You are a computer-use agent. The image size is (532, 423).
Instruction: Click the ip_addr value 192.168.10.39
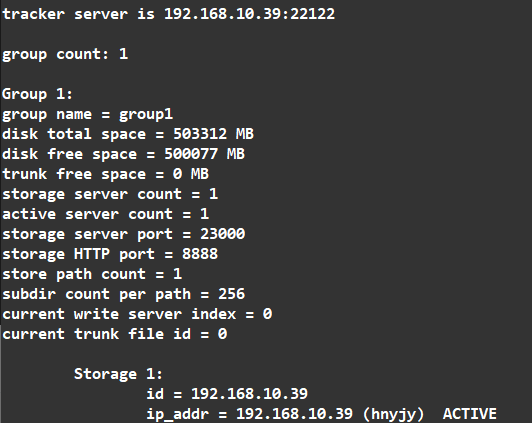(x=294, y=414)
